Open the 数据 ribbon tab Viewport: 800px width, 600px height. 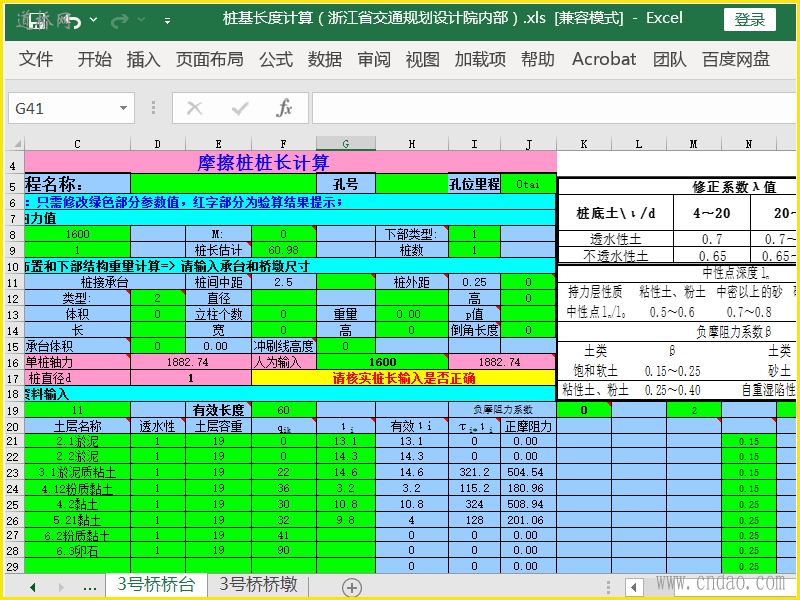click(324, 59)
